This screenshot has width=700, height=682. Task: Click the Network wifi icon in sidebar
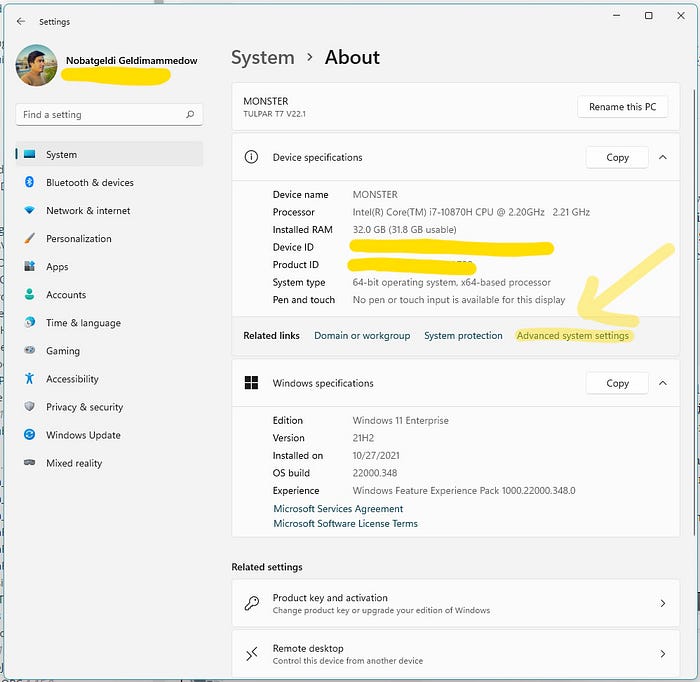pos(29,210)
